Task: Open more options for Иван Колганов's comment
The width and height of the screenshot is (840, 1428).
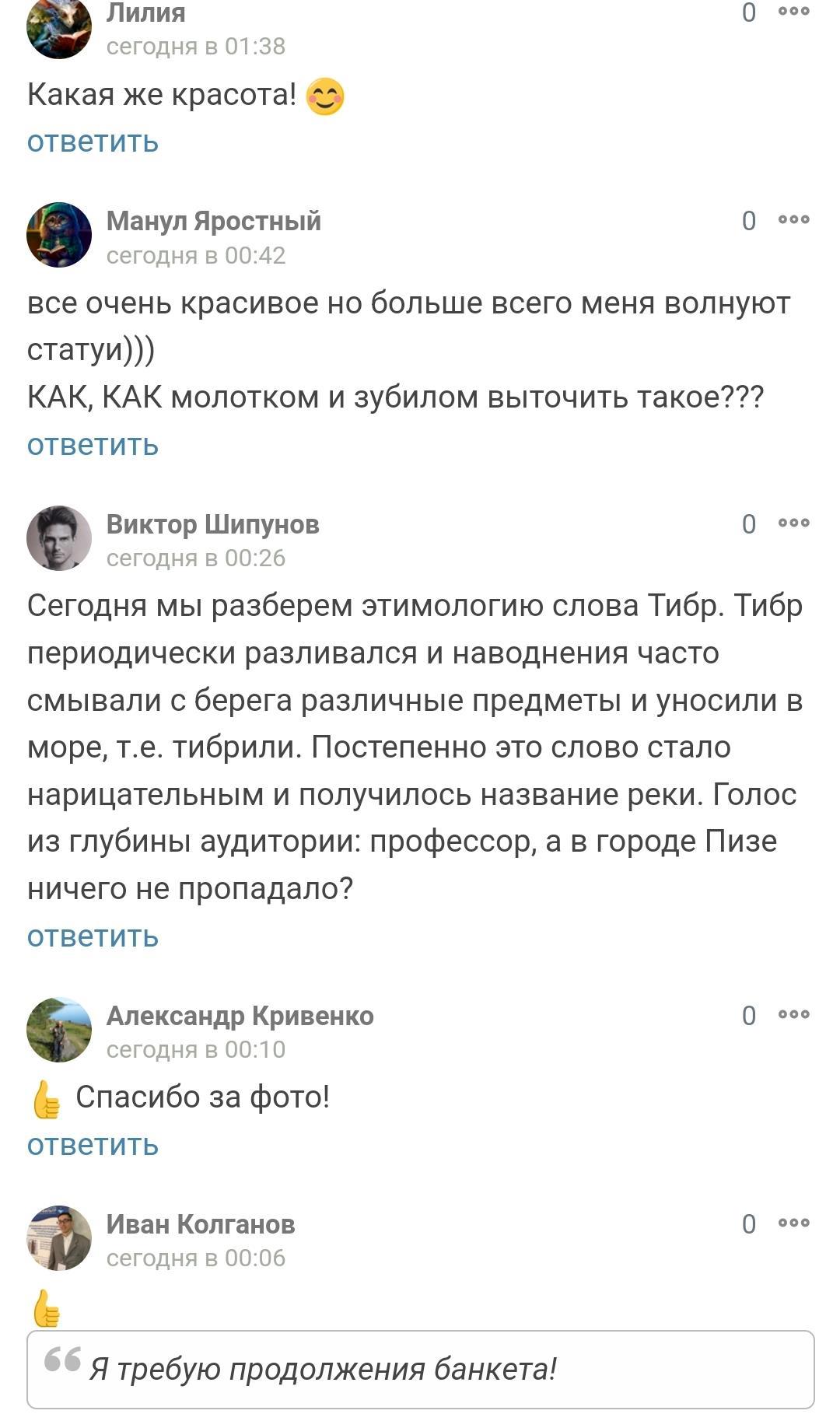Action: (793, 1223)
